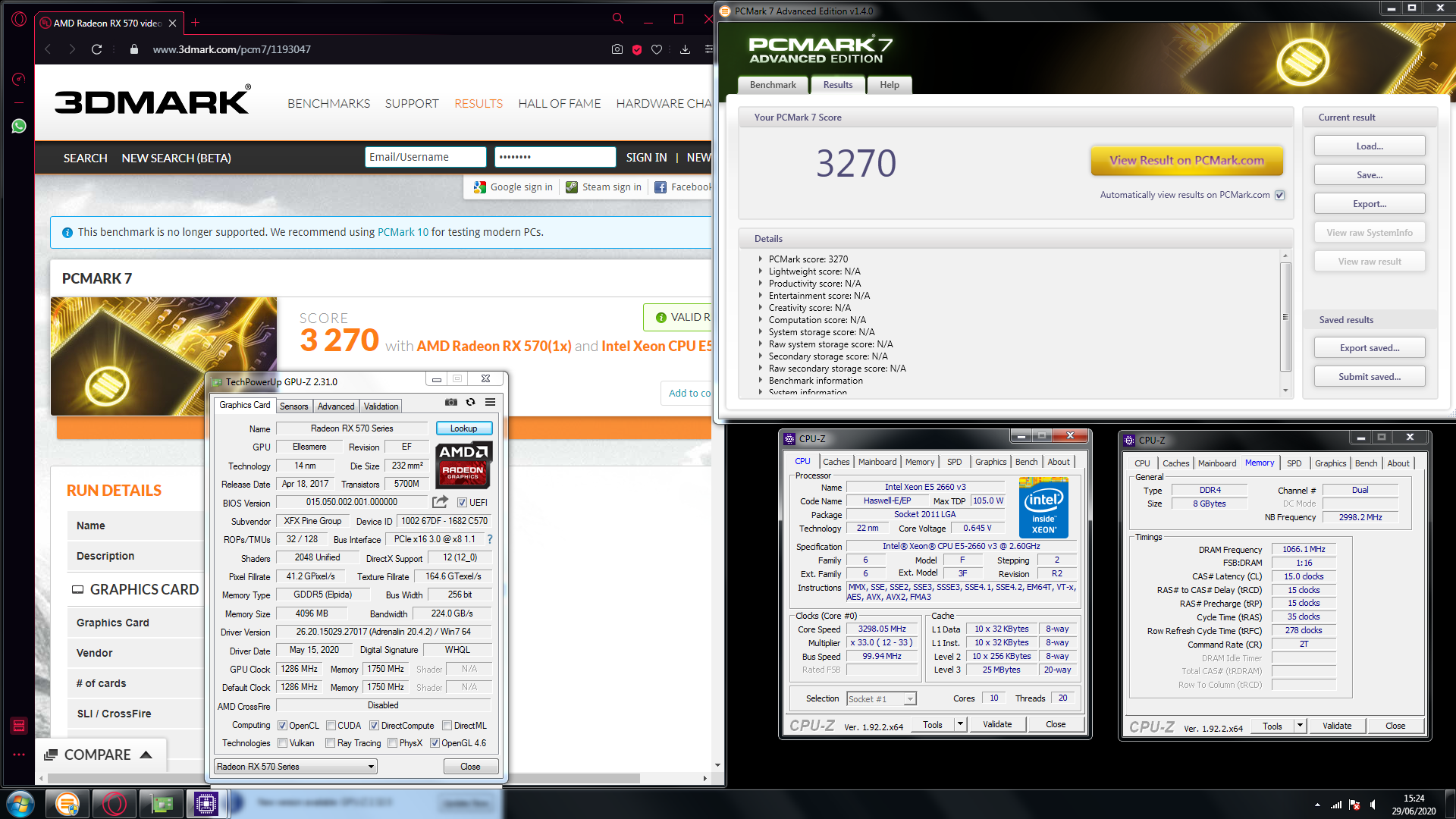Open Opera from the taskbar
This screenshot has width=1456, height=819.
pos(115,803)
